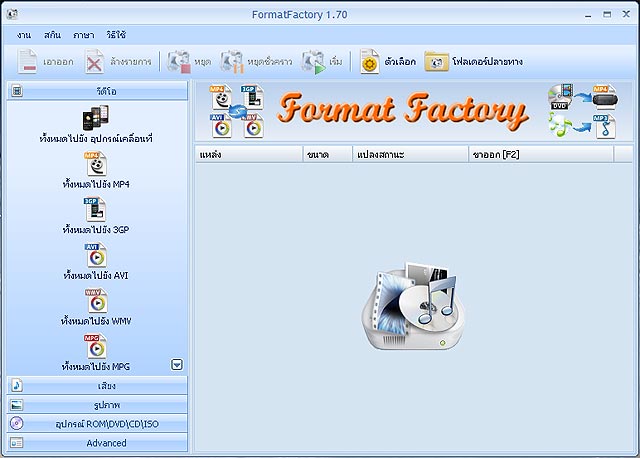Open the สกิน menu
The width and height of the screenshot is (640, 458).
52,35
